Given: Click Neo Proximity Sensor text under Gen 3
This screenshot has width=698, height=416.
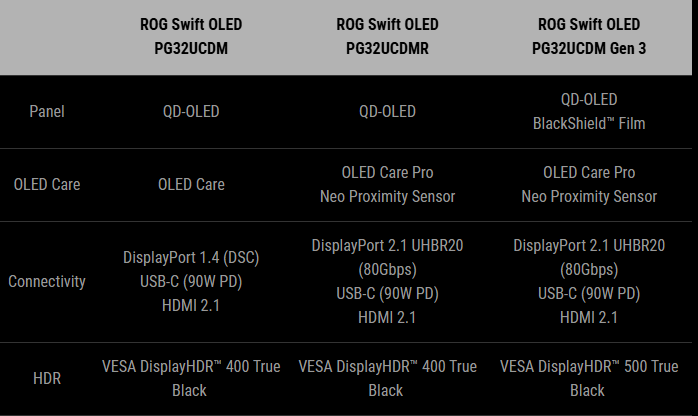Looking at the screenshot, I should (589, 196).
